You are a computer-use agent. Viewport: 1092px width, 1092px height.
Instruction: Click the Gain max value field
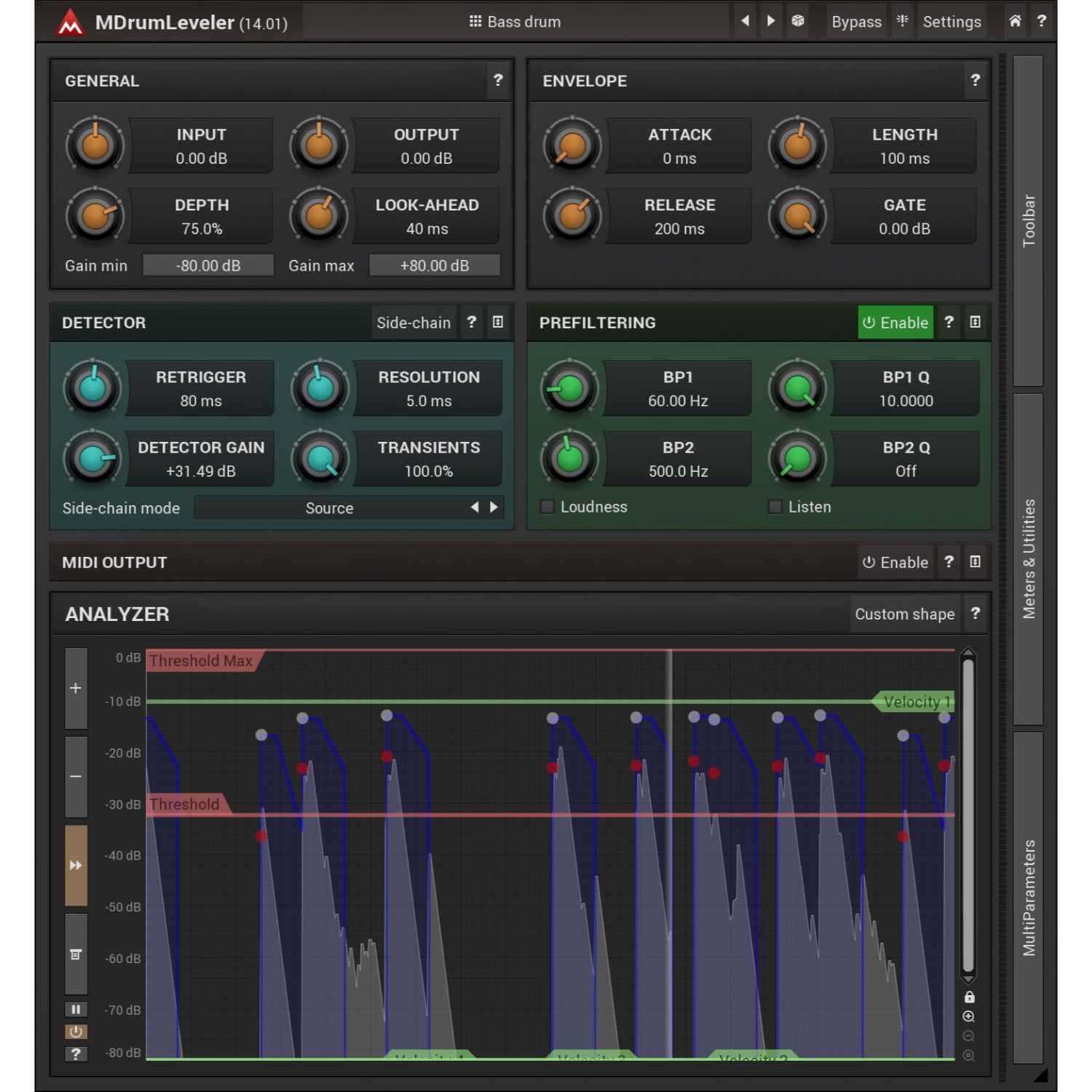[435, 266]
